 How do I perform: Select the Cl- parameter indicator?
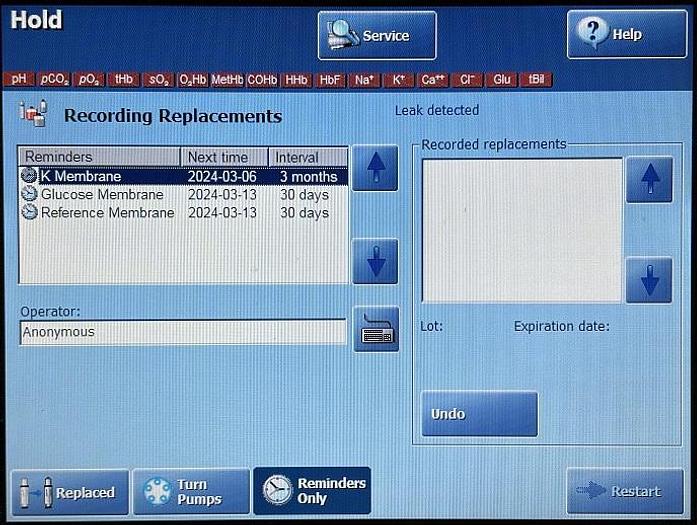pyautogui.click(x=467, y=80)
